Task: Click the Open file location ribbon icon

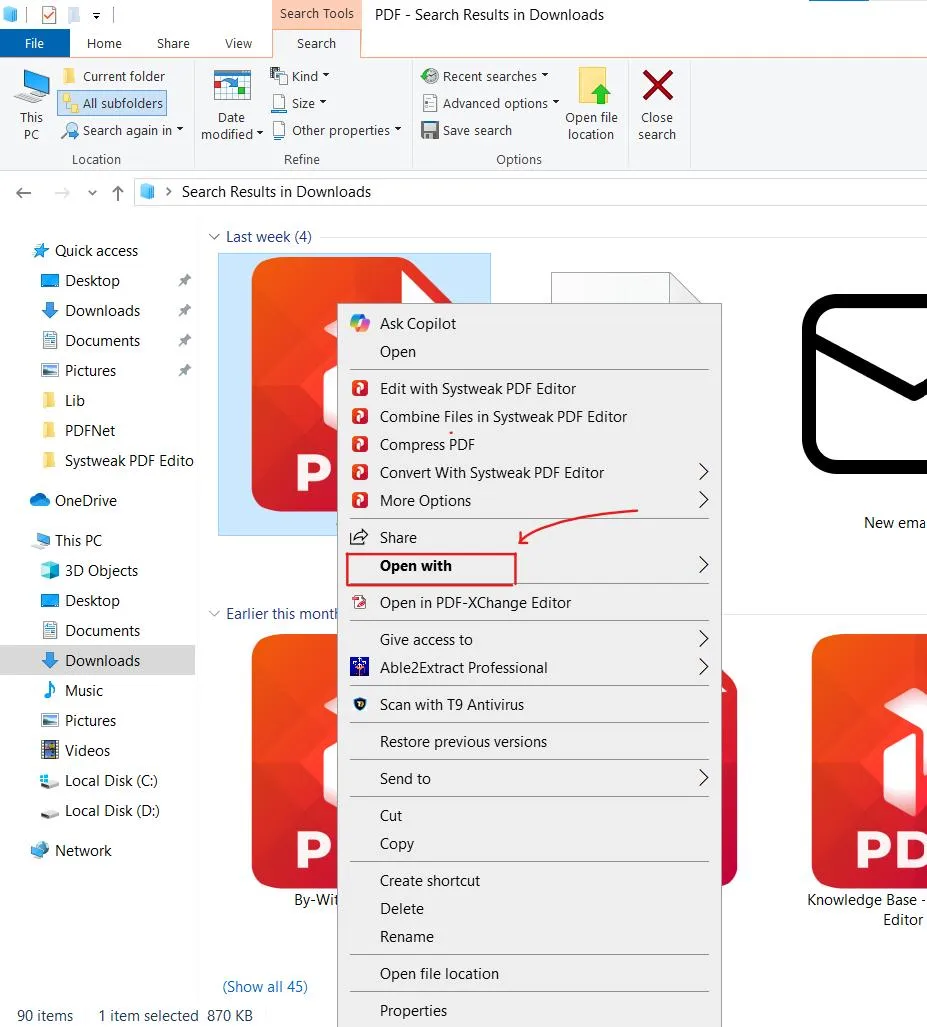Action: (x=591, y=88)
